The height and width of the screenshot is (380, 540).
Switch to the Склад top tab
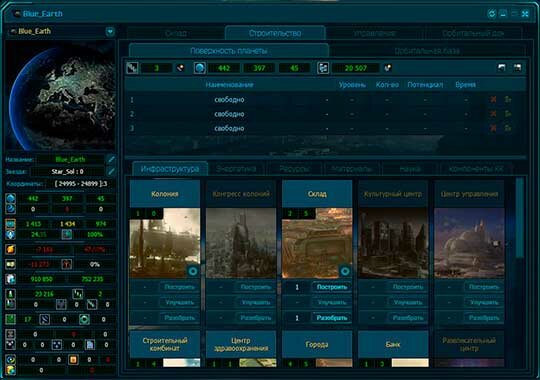pos(176,33)
